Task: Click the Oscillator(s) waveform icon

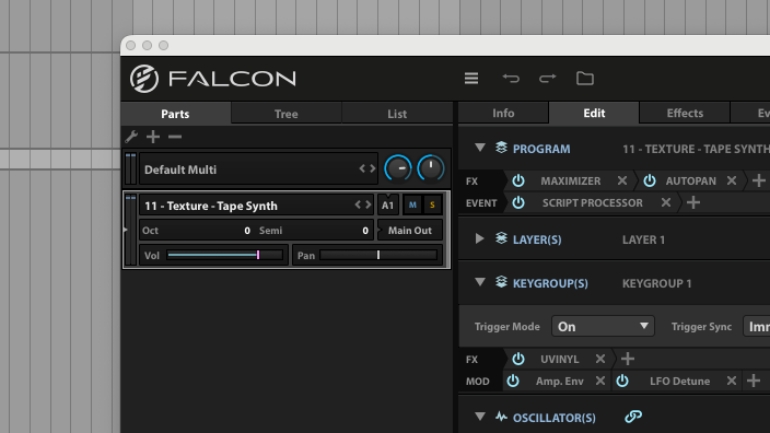Action: [x=501, y=417]
